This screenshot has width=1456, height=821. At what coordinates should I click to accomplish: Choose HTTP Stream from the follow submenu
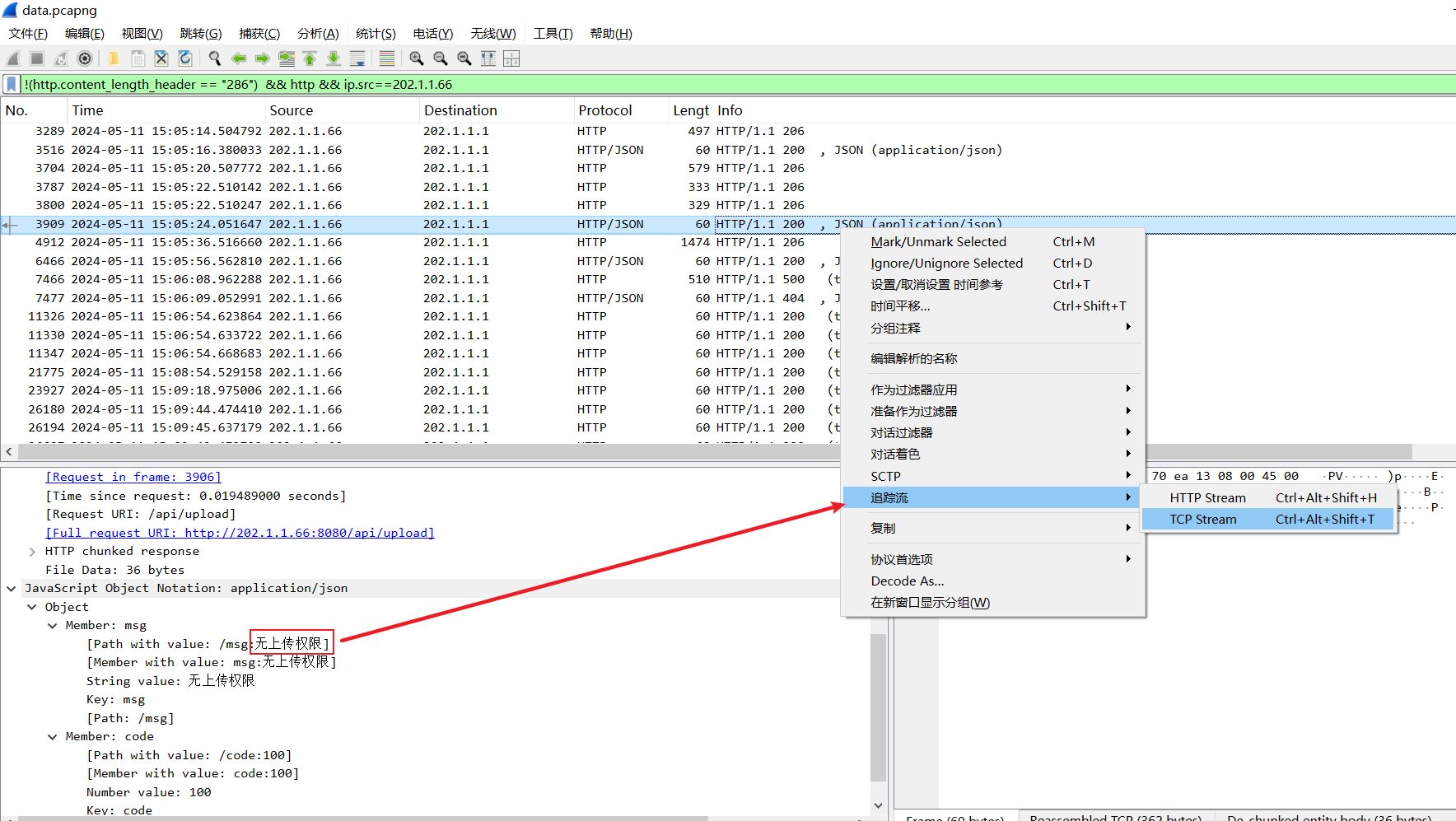[1268, 498]
